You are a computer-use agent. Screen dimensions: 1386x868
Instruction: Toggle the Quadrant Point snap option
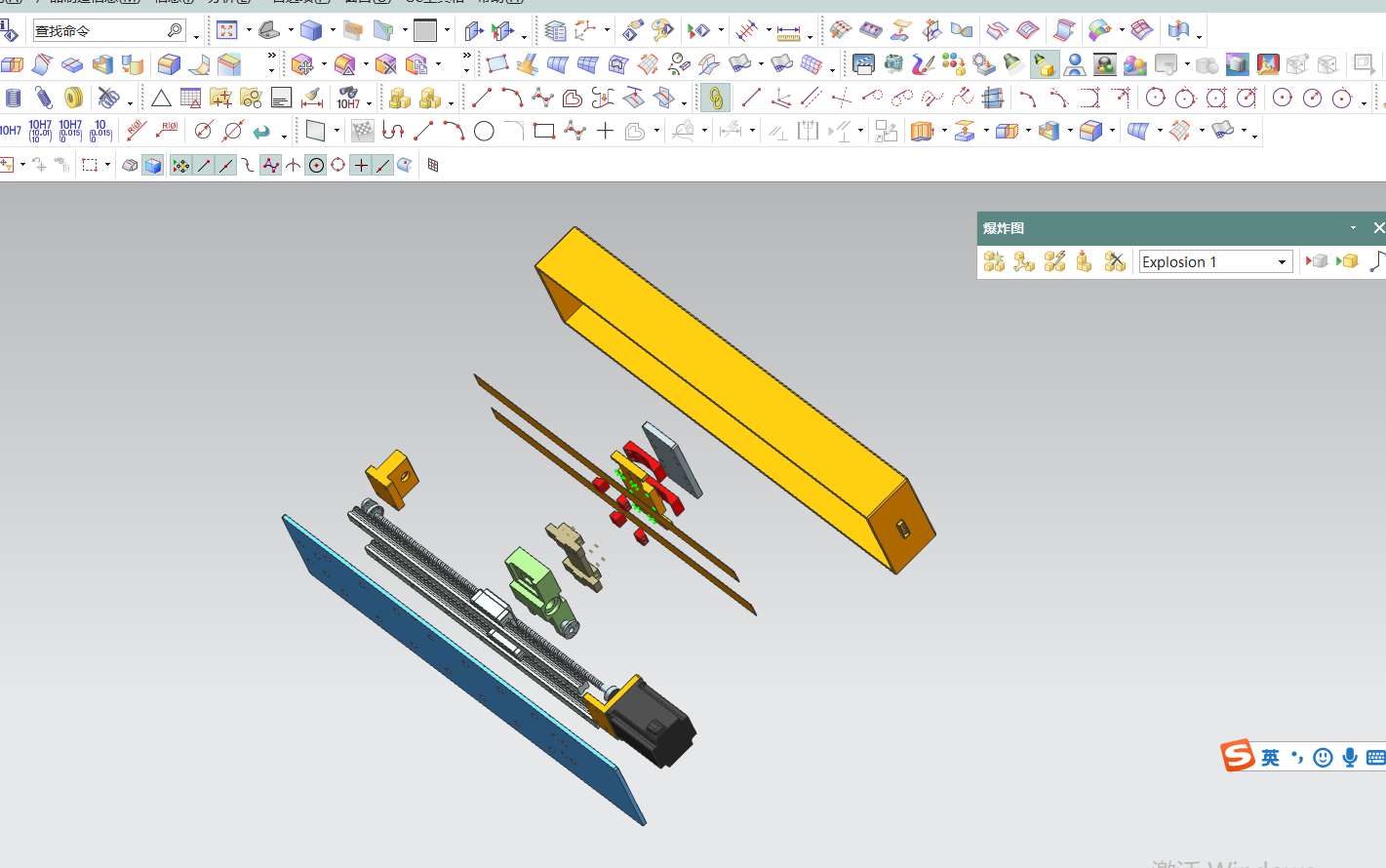click(338, 166)
